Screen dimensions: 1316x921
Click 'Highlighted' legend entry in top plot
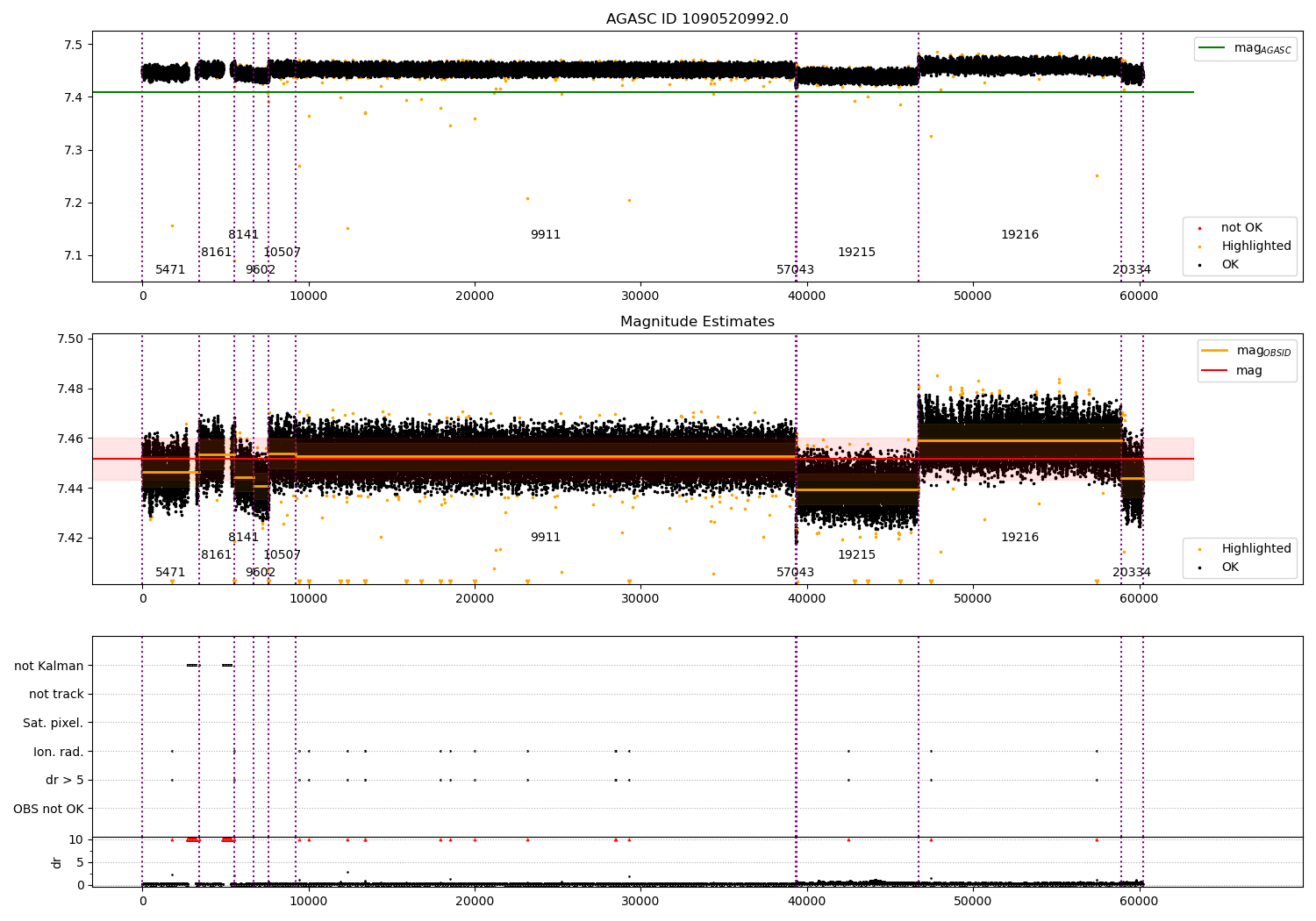[1255, 246]
